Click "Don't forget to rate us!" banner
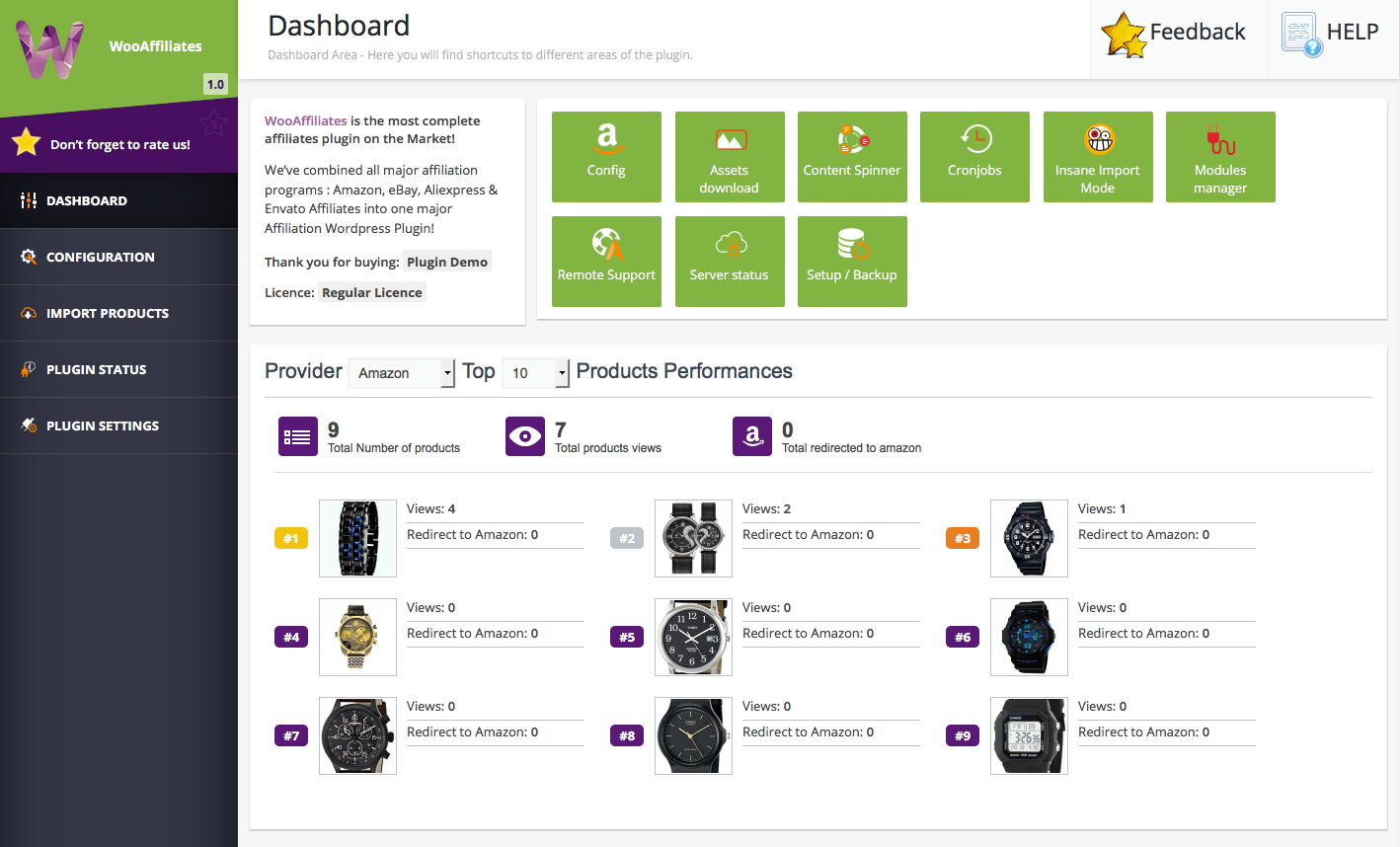The height and width of the screenshot is (847, 1400). pos(119,144)
